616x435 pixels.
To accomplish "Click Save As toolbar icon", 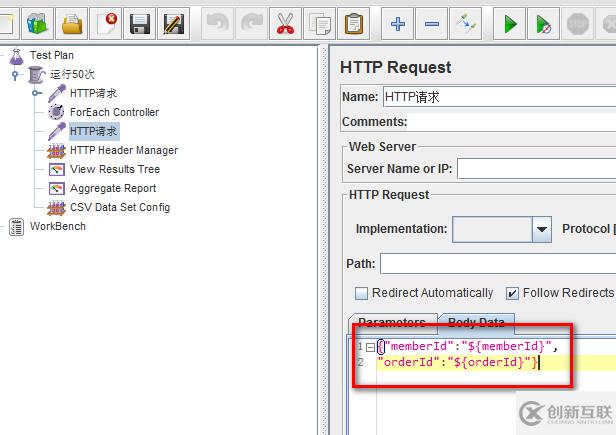I will coord(173,24).
